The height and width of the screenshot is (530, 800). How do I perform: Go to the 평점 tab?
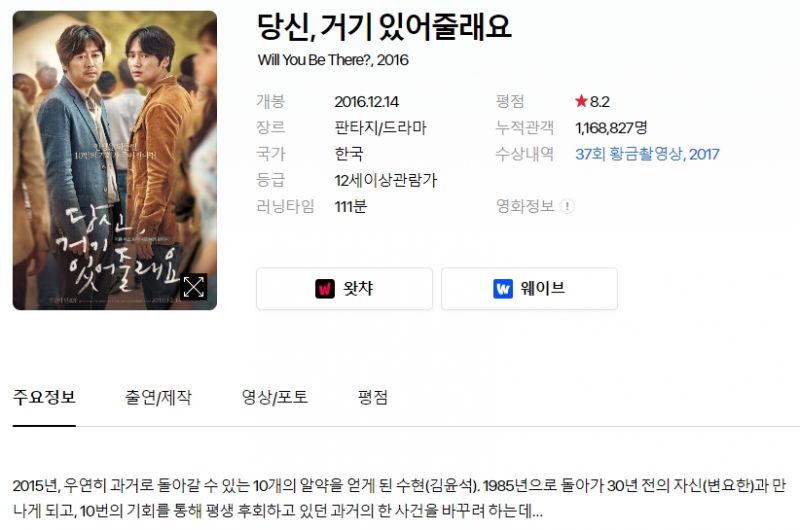(373, 397)
